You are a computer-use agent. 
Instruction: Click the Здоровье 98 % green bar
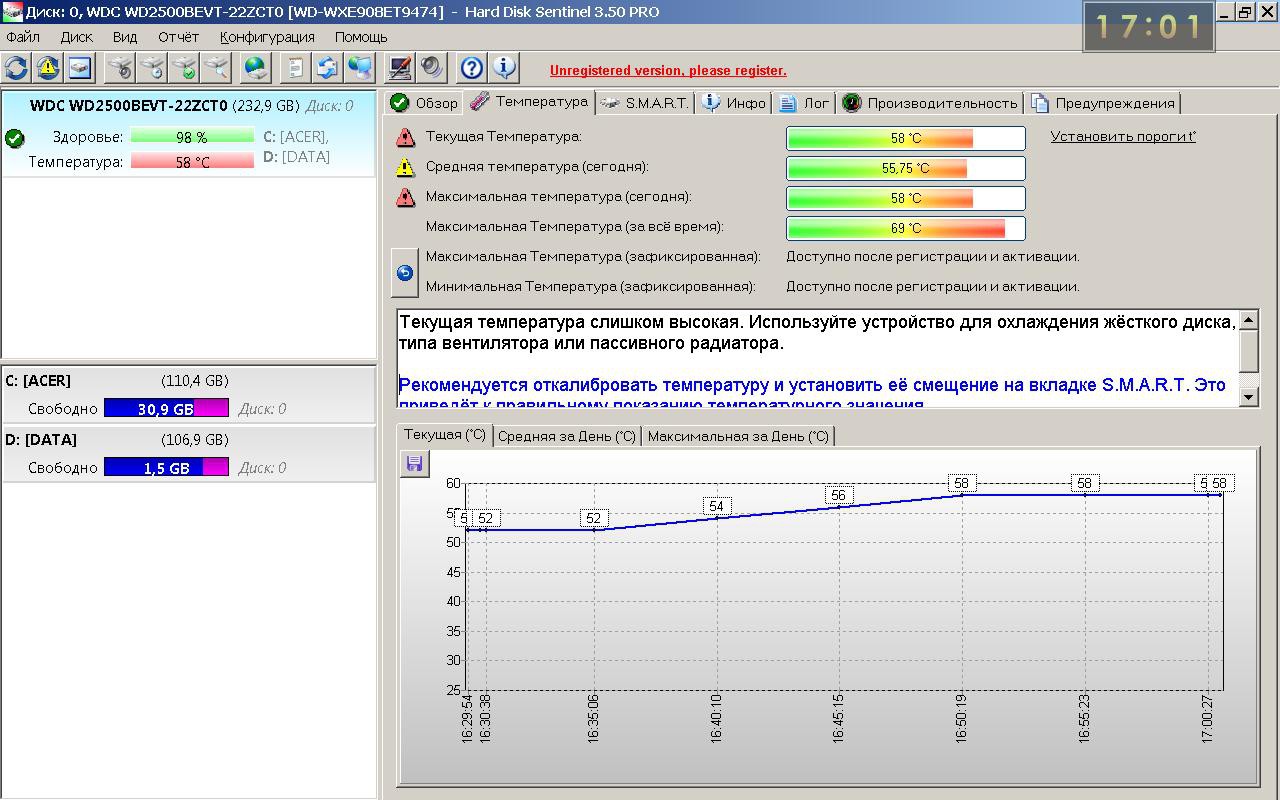point(192,137)
